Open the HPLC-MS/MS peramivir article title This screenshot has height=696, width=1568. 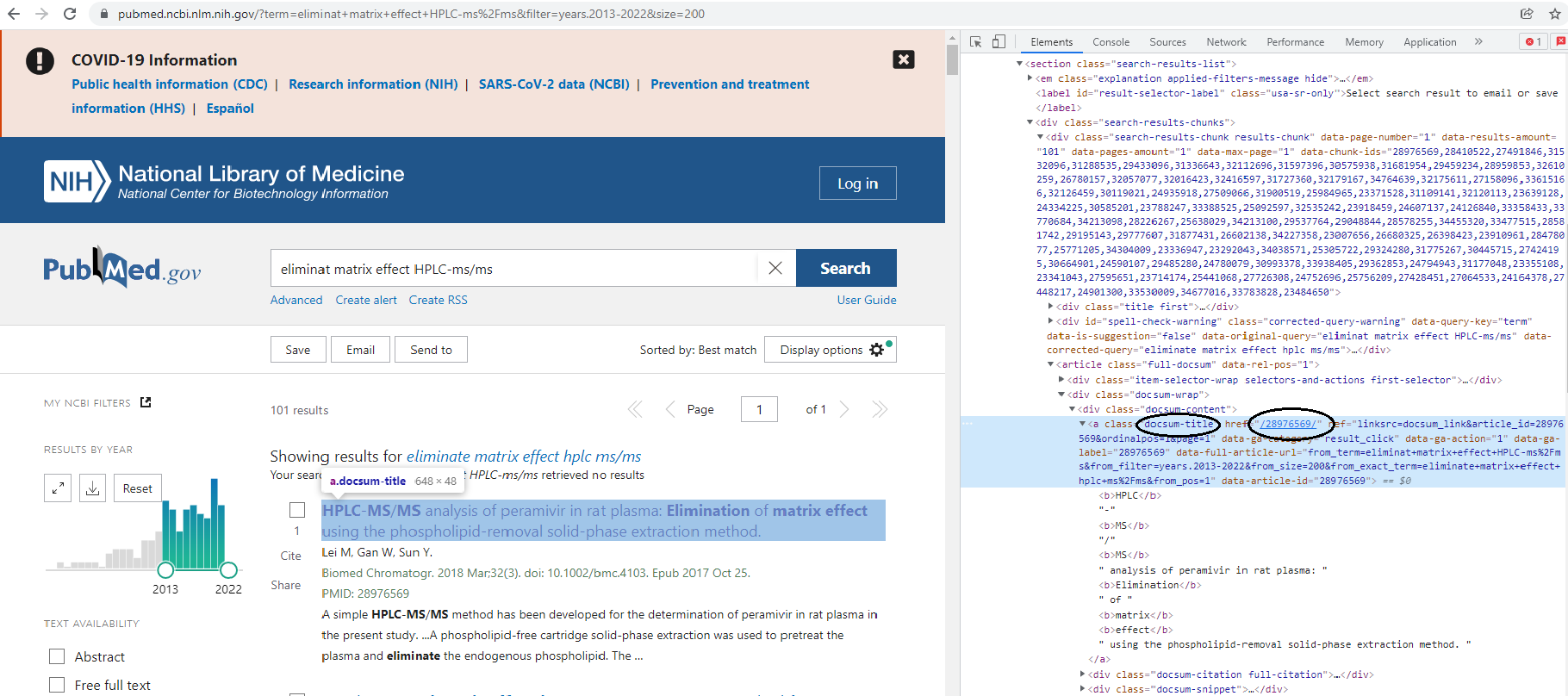(603, 520)
